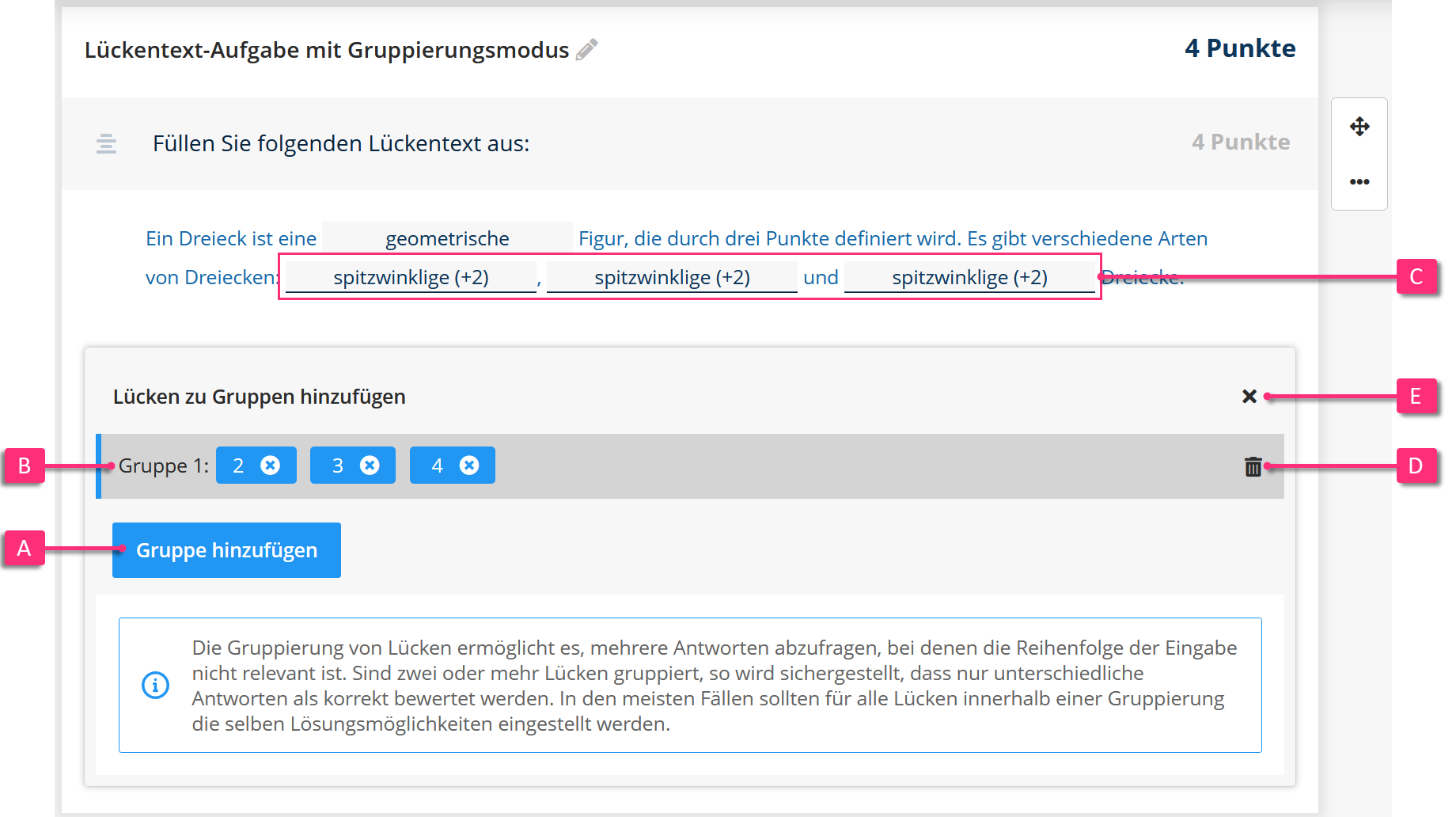This screenshot has height=817, width=1456.
Task: Click the task title Lückentext-Aufgabe mit Gruppierungsmodus
Action: (327, 50)
